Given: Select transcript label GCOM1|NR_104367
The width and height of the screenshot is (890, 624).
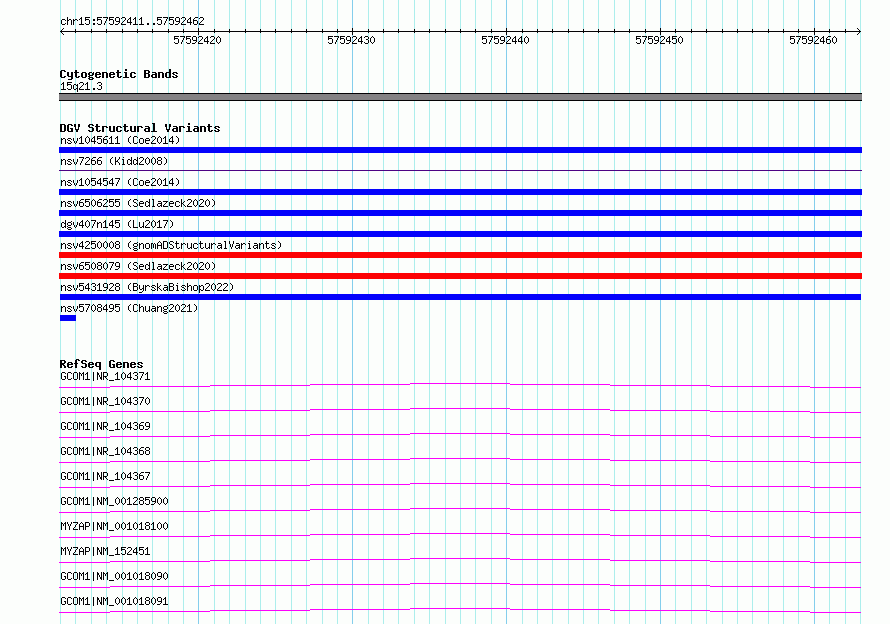Looking at the screenshot, I should [x=105, y=476].
